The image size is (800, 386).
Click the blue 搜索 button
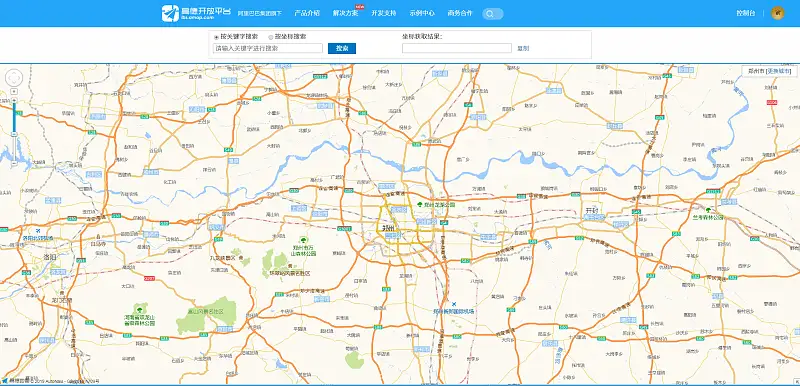(x=342, y=48)
